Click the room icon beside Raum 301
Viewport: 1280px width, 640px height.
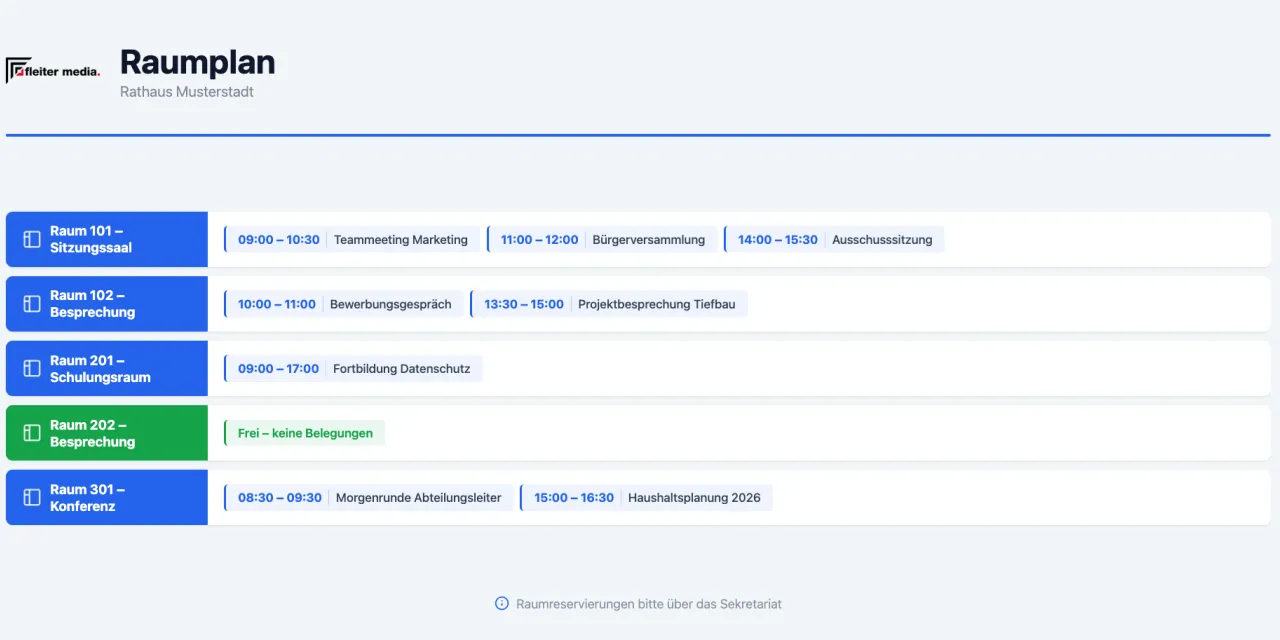click(32, 498)
